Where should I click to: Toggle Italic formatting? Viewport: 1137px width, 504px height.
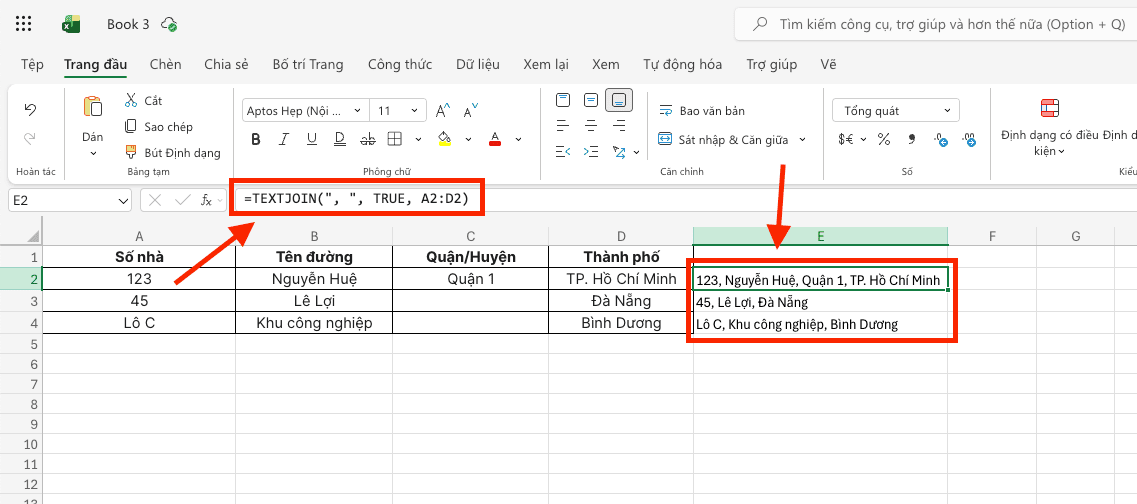pos(284,139)
